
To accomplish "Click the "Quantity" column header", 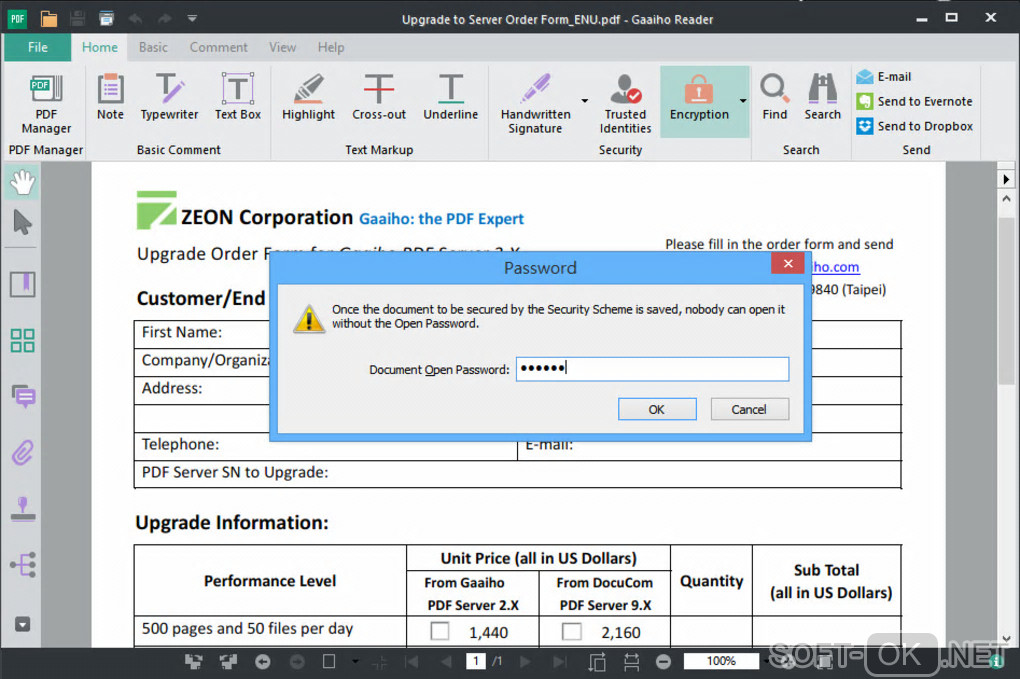I will coord(711,581).
